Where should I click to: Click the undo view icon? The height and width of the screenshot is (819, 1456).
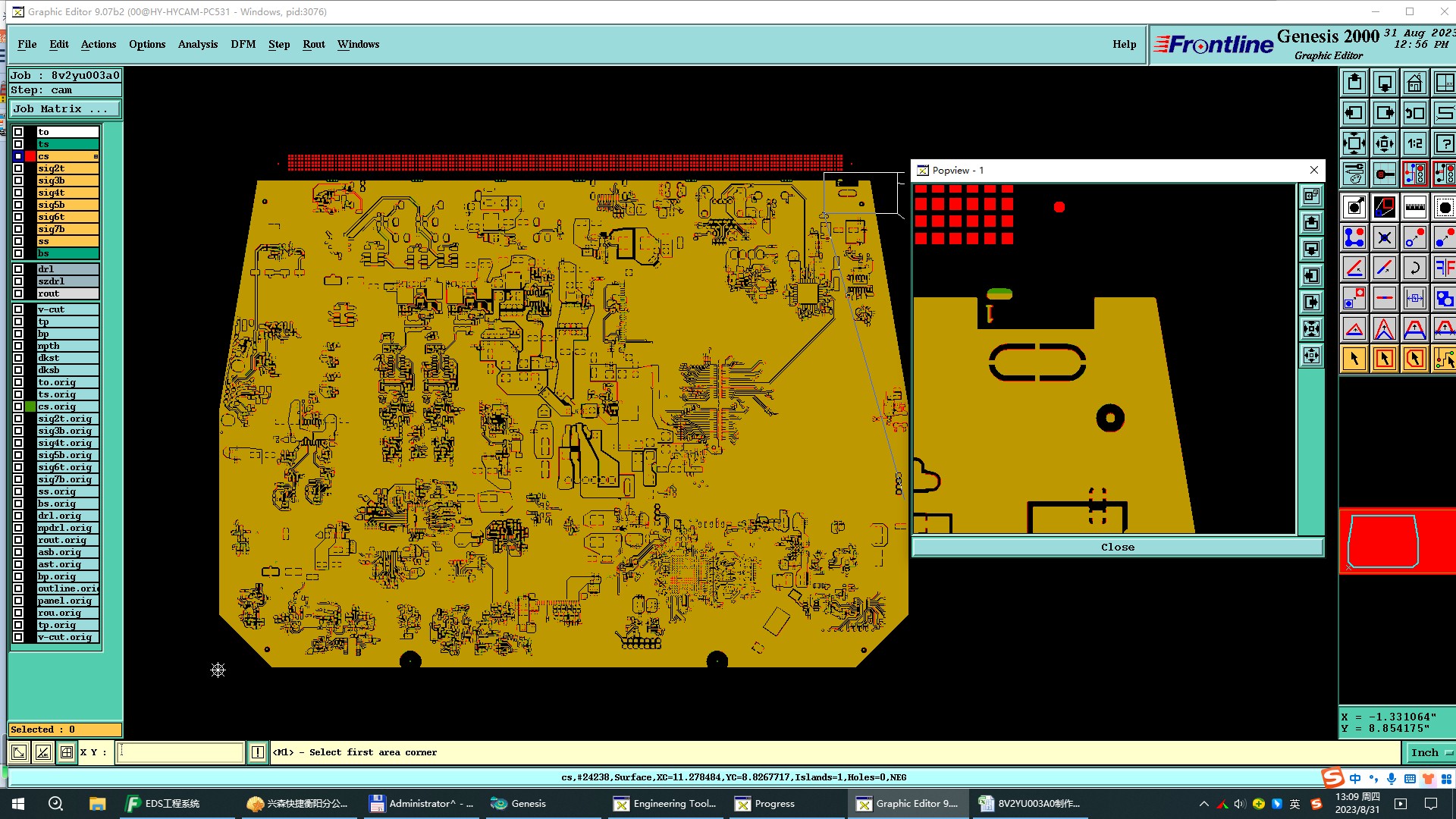pyautogui.click(x=1414, y=113)
